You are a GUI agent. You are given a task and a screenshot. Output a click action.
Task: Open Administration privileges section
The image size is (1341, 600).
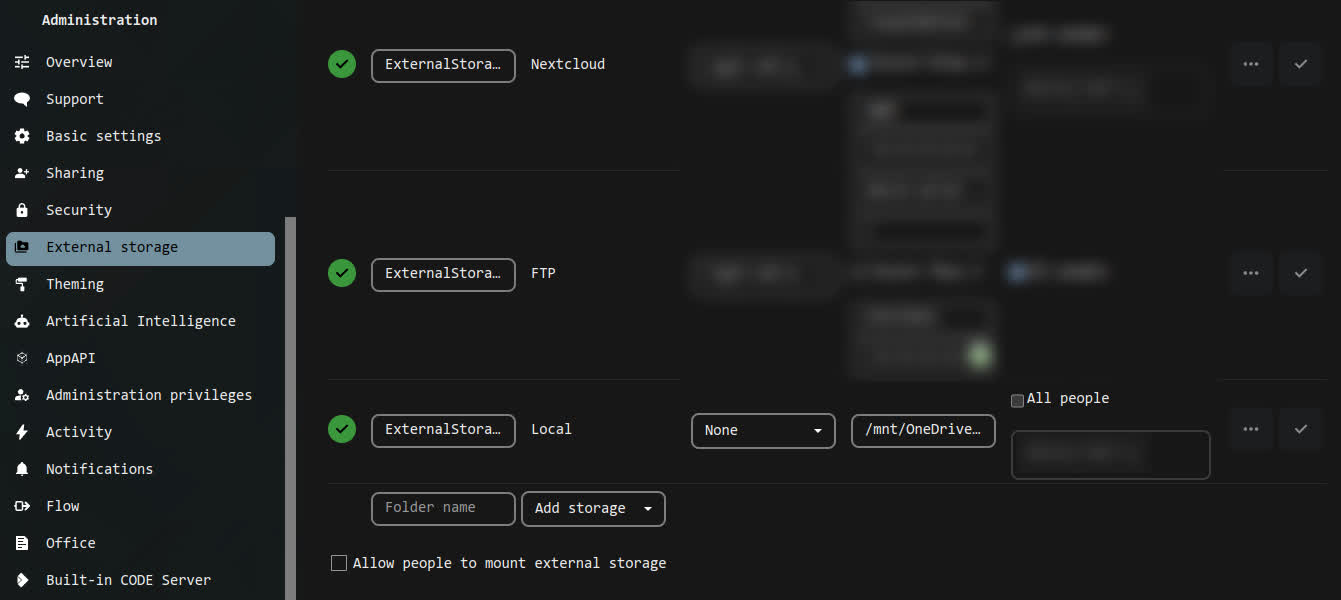(22, 394)
